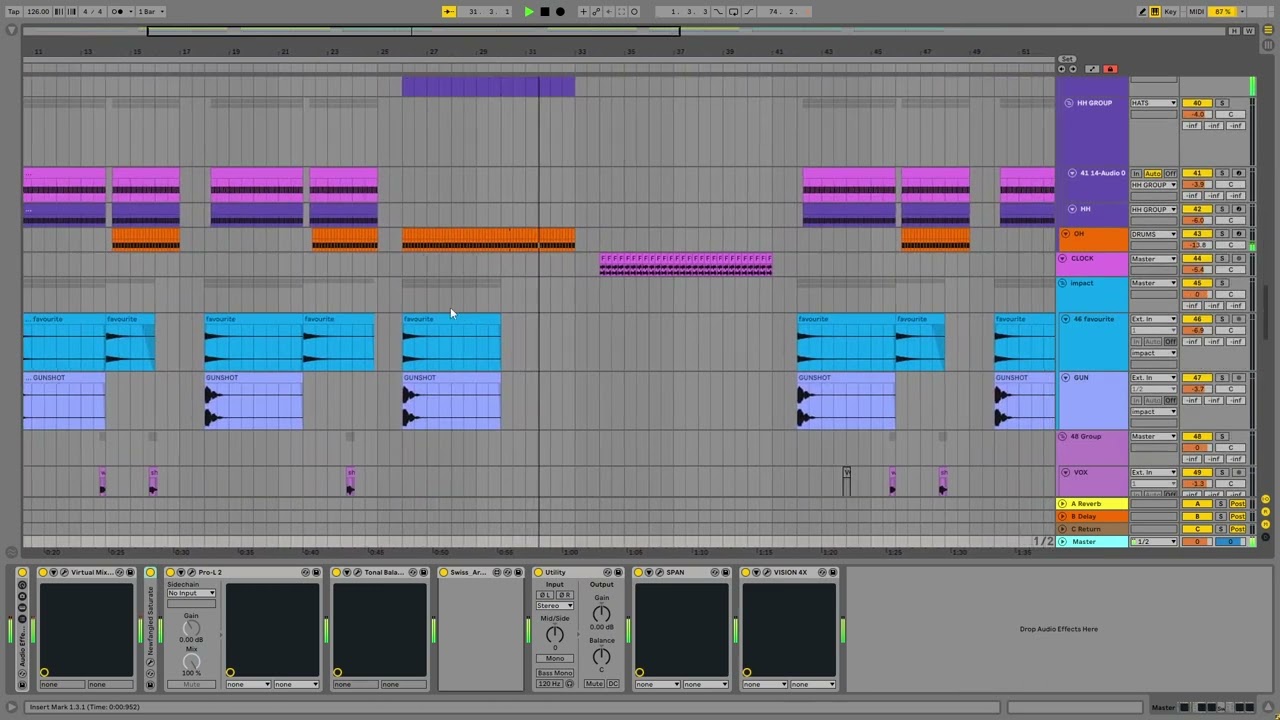Click the session record circle icon

coord(634,11)
